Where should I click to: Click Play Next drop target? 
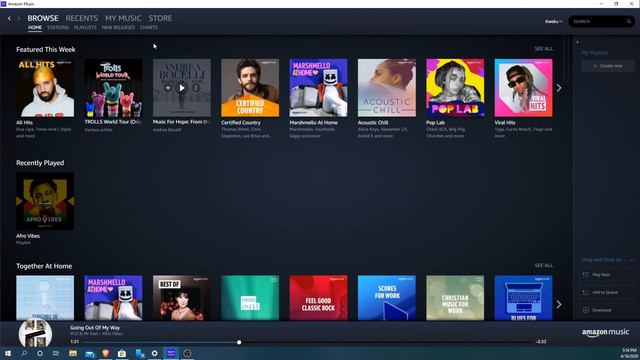click(607, 275)
